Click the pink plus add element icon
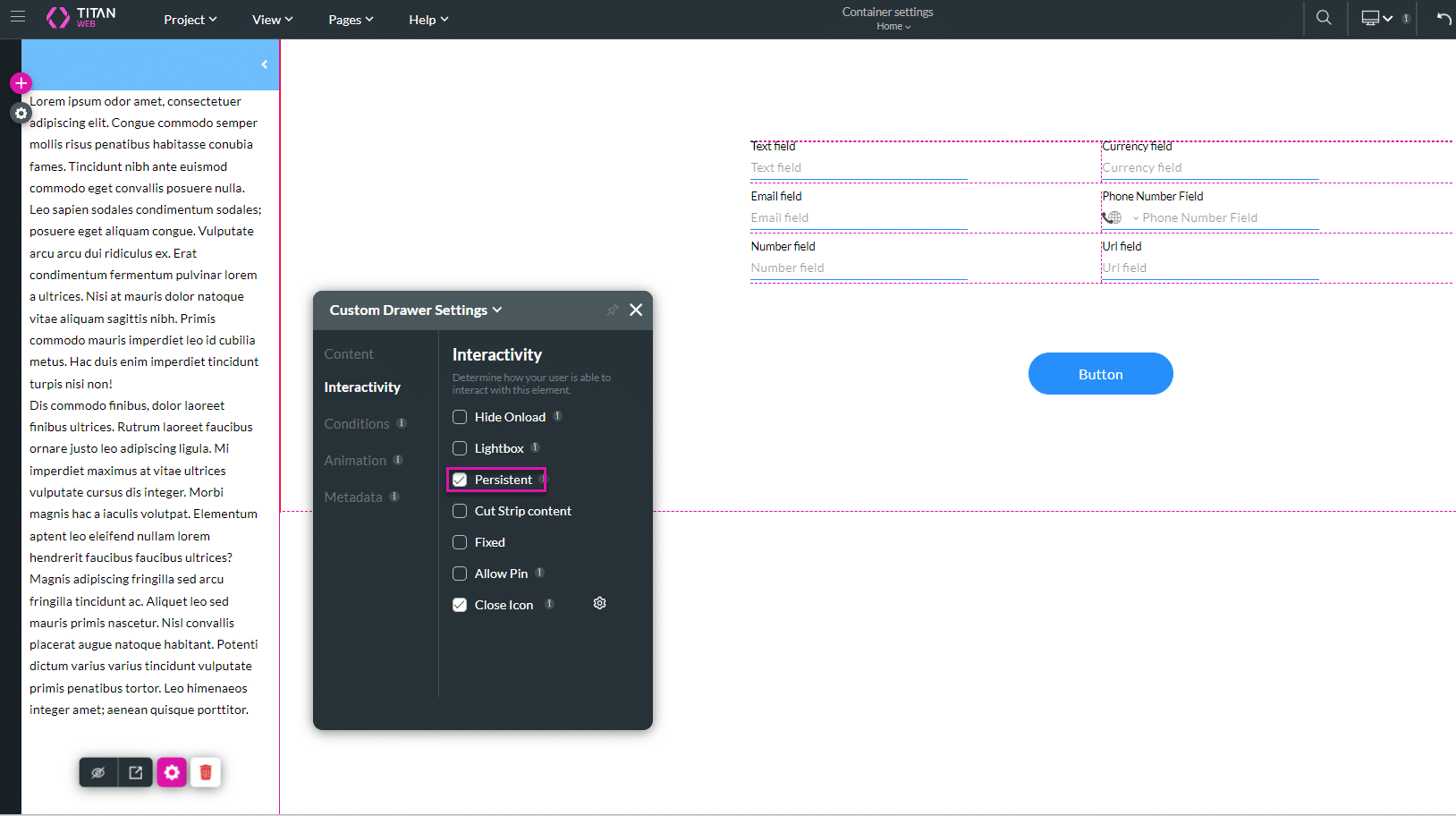 point(21,83)
